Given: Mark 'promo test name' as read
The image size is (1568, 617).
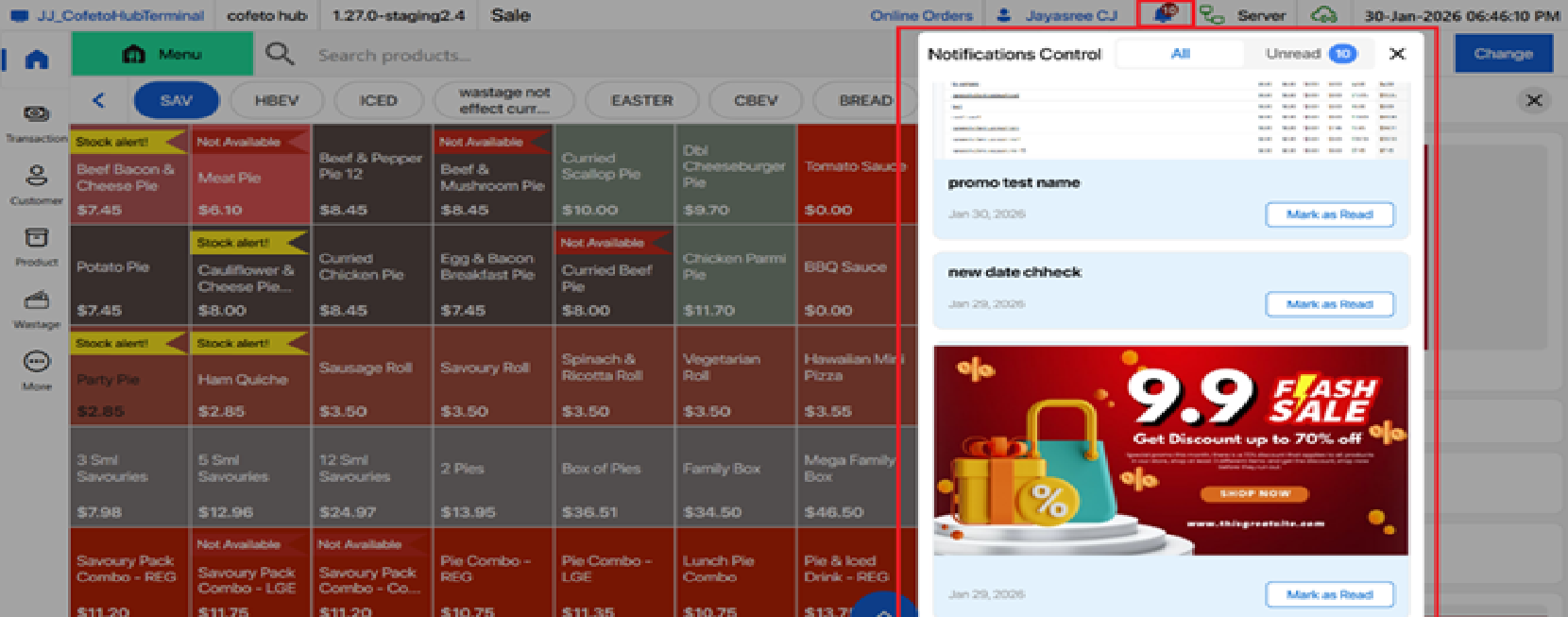Looking at the screenshot, I should coord(1329,214).
